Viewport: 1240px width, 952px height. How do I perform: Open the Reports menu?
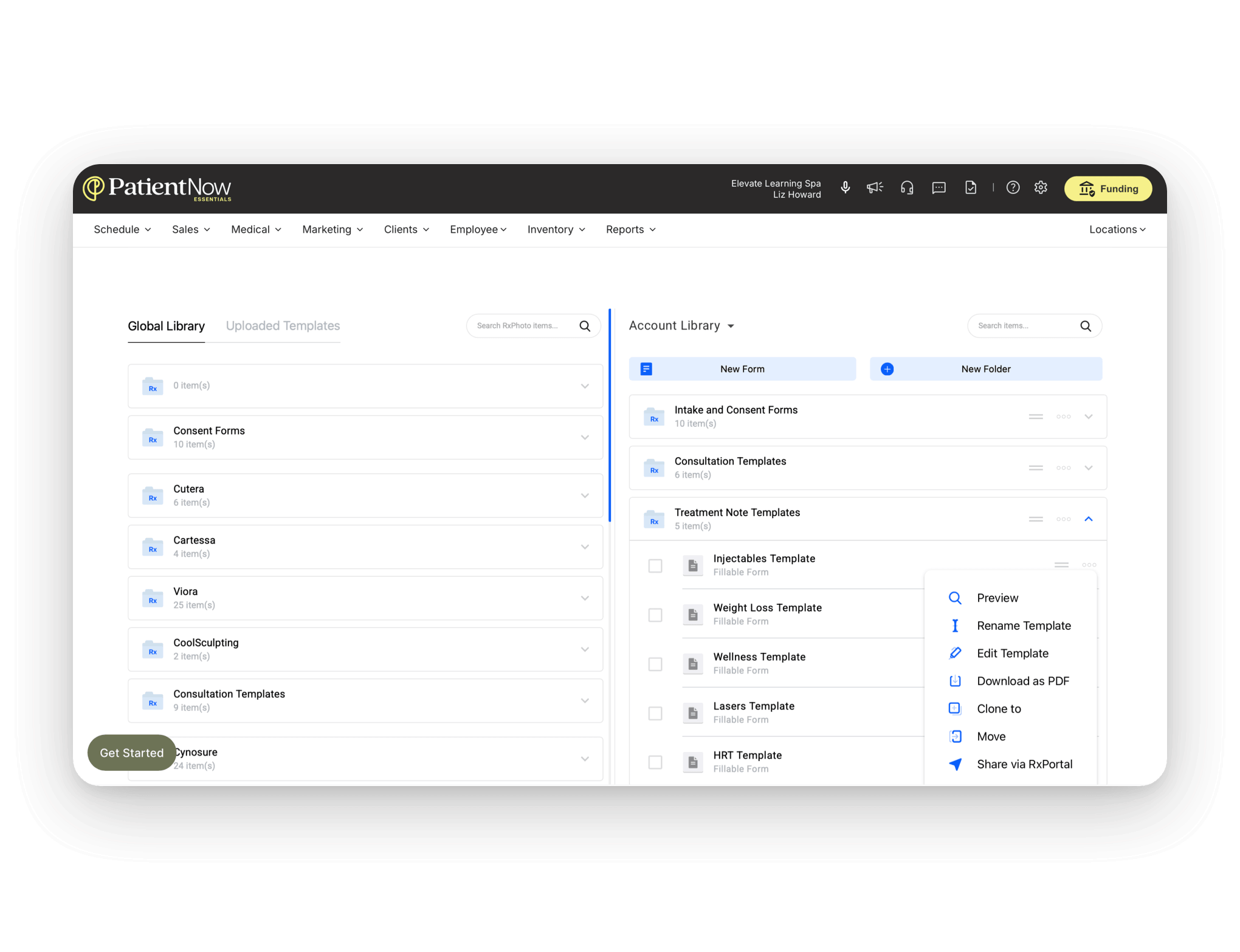pos(631,230)
